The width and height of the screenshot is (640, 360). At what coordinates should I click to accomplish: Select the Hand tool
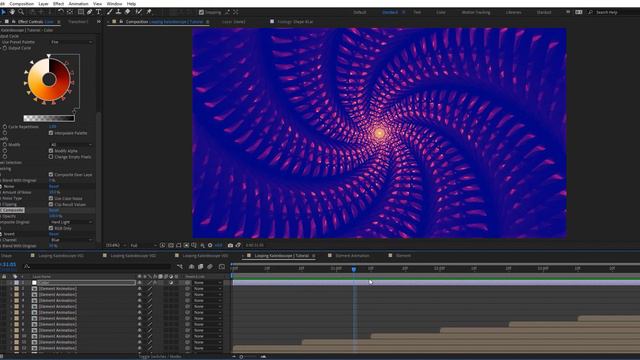(x=12, y=12)
